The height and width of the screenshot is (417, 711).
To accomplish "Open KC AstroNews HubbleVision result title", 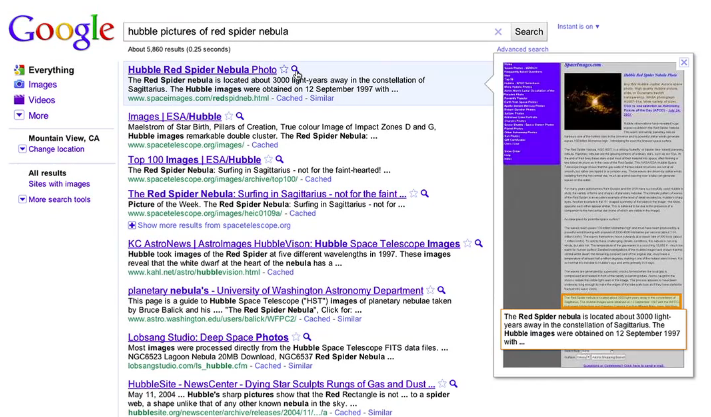I will click(x=294, y=244).
